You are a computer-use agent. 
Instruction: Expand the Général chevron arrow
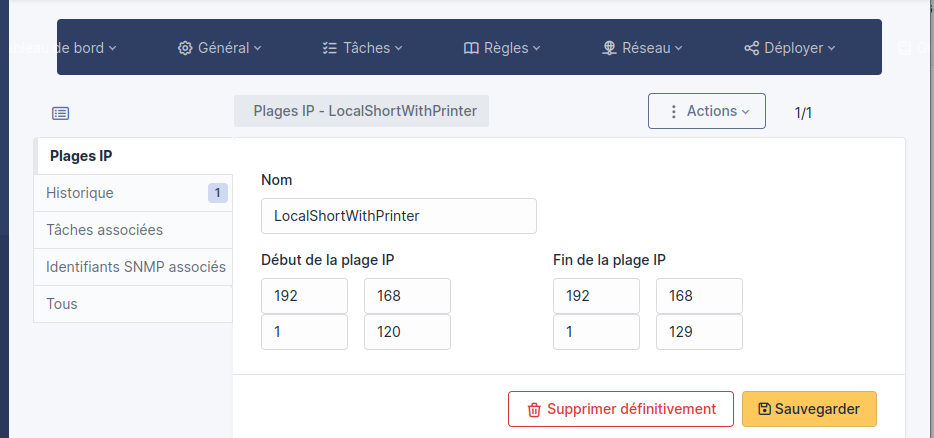point(257,48)
